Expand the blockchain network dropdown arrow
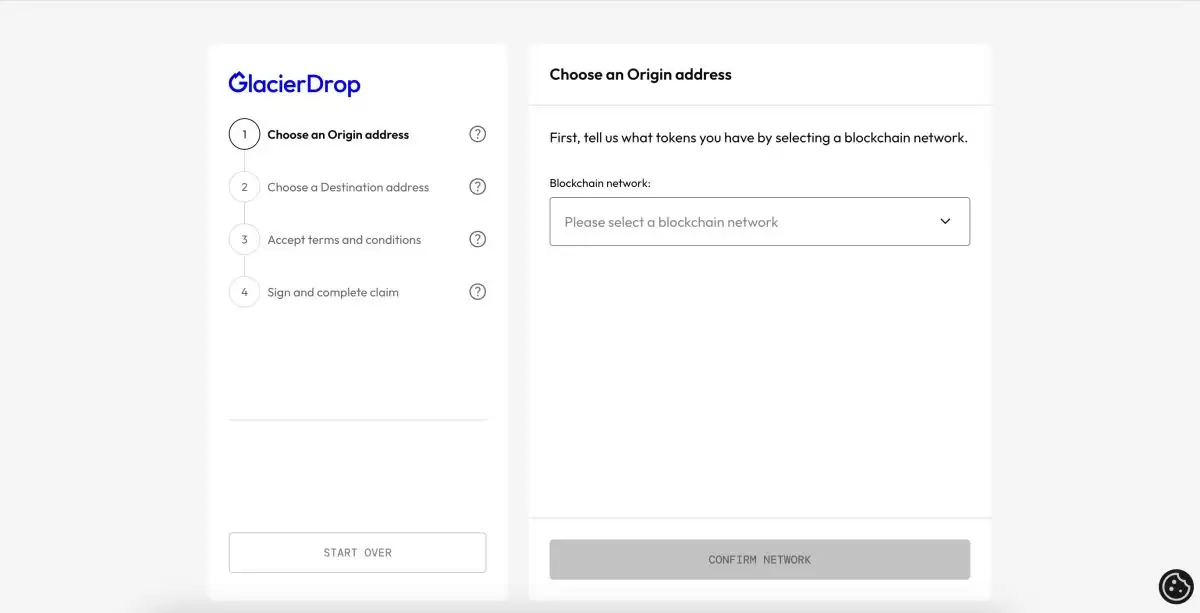This screenshot has width=1200, height=613. click(x=945, y=222)
